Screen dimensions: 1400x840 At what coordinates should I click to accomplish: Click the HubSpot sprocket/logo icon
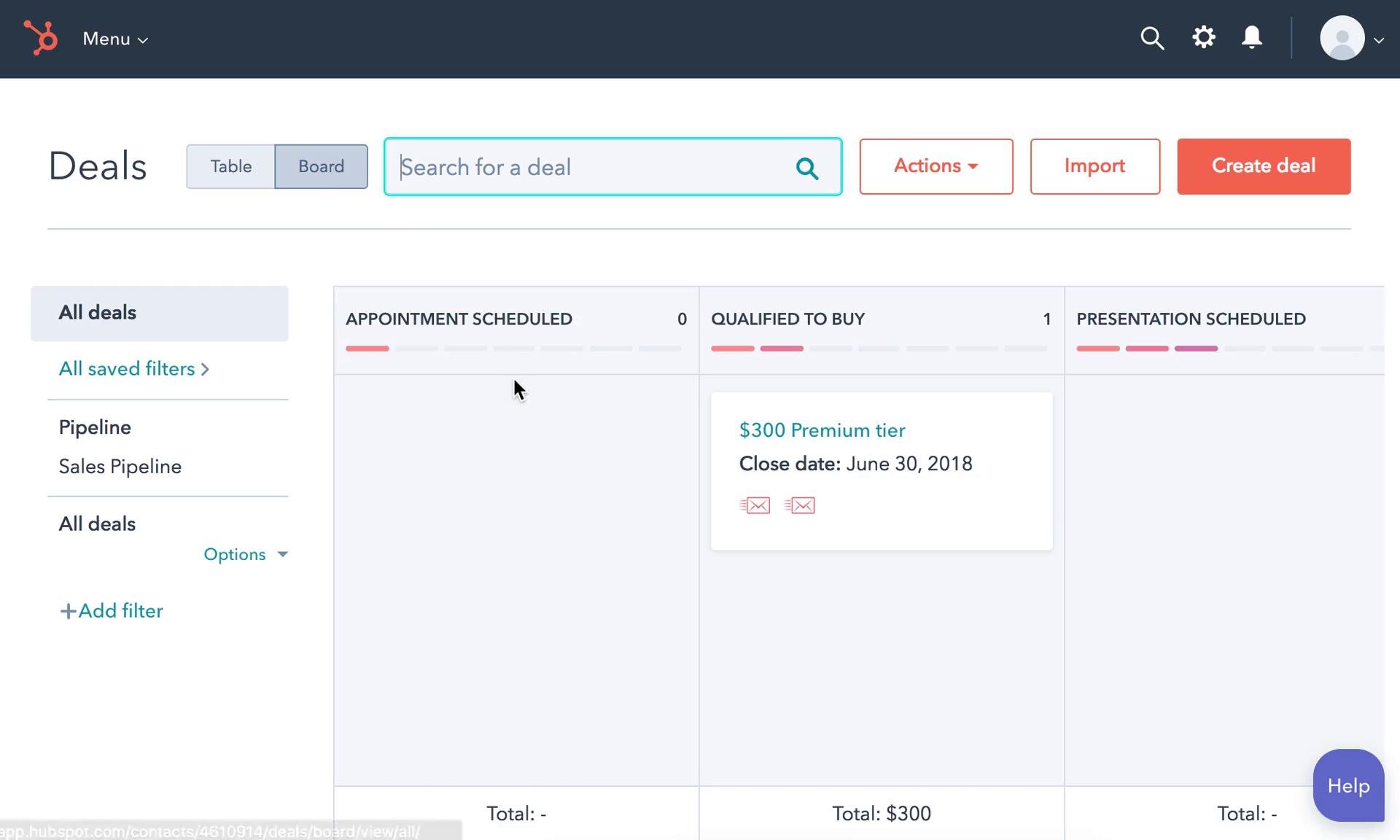pos(39,37)
